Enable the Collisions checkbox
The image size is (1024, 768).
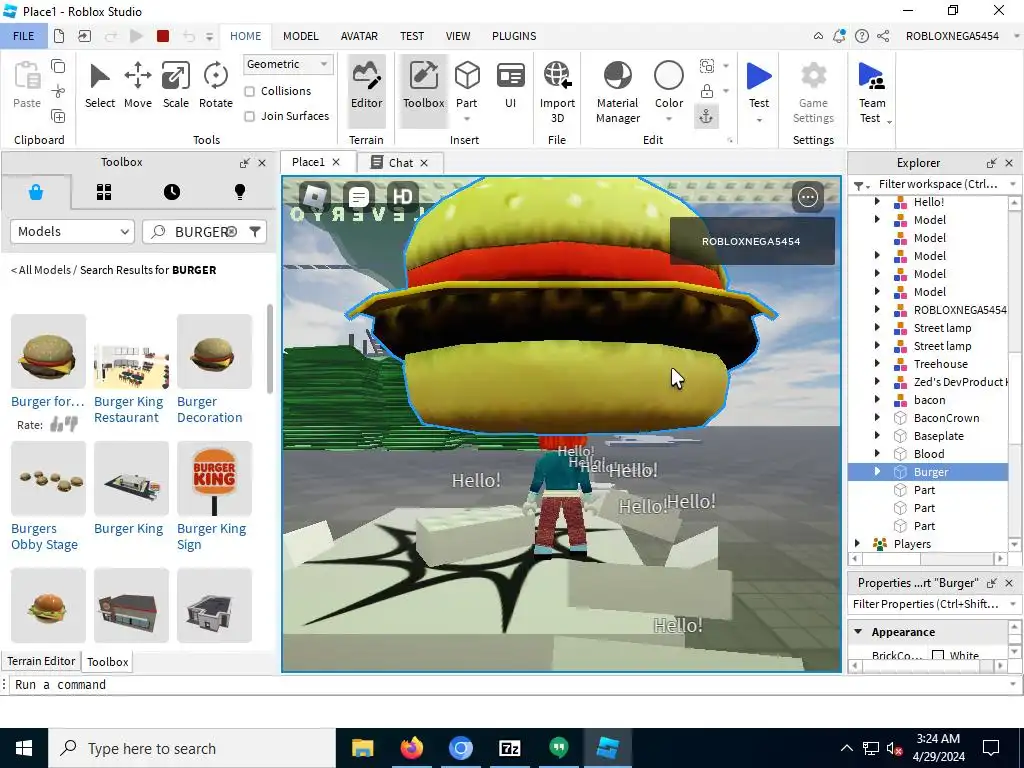[x=249, y=91]
